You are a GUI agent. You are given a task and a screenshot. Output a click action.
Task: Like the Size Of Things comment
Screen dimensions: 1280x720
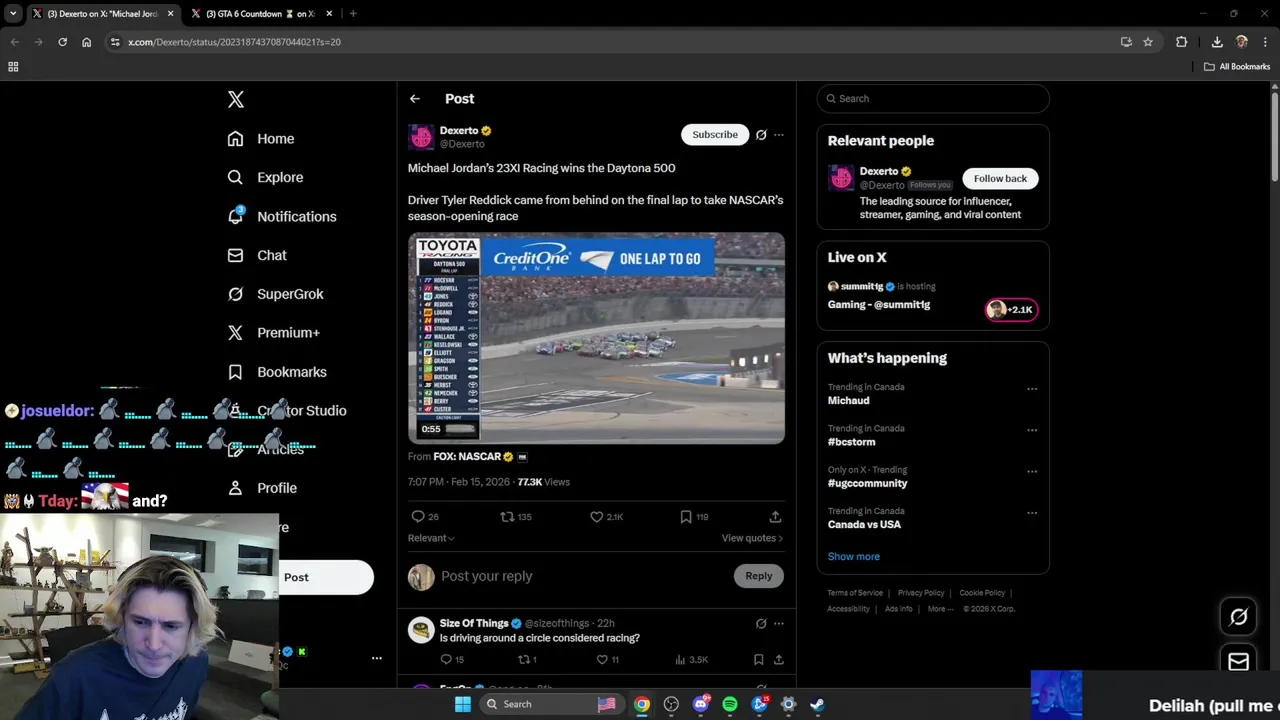602,660
